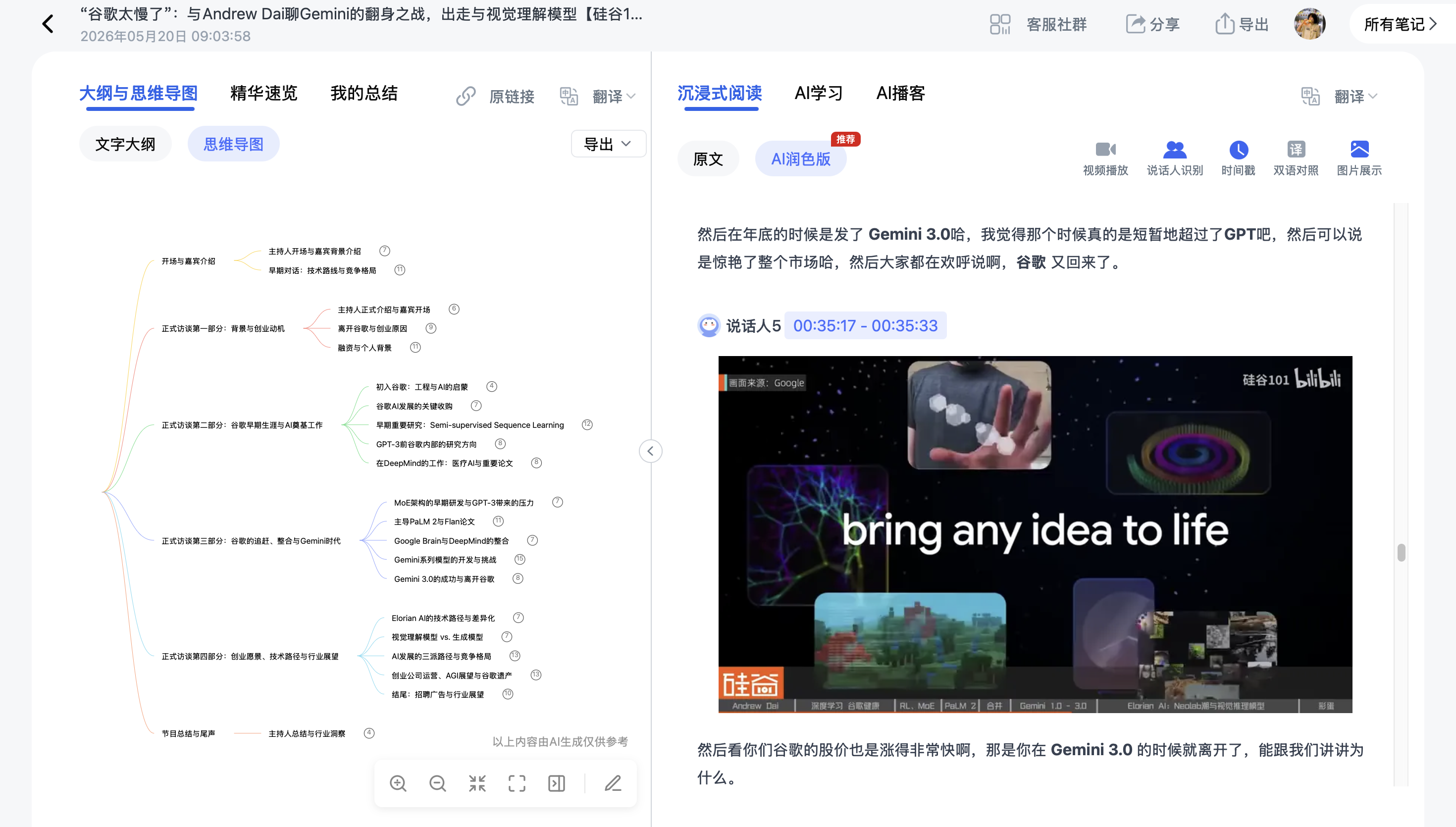Open the Gemini video screenshot thumbnail
Screen dimensions: 1456x827
pyautogui.click(x=1035, y=534)
